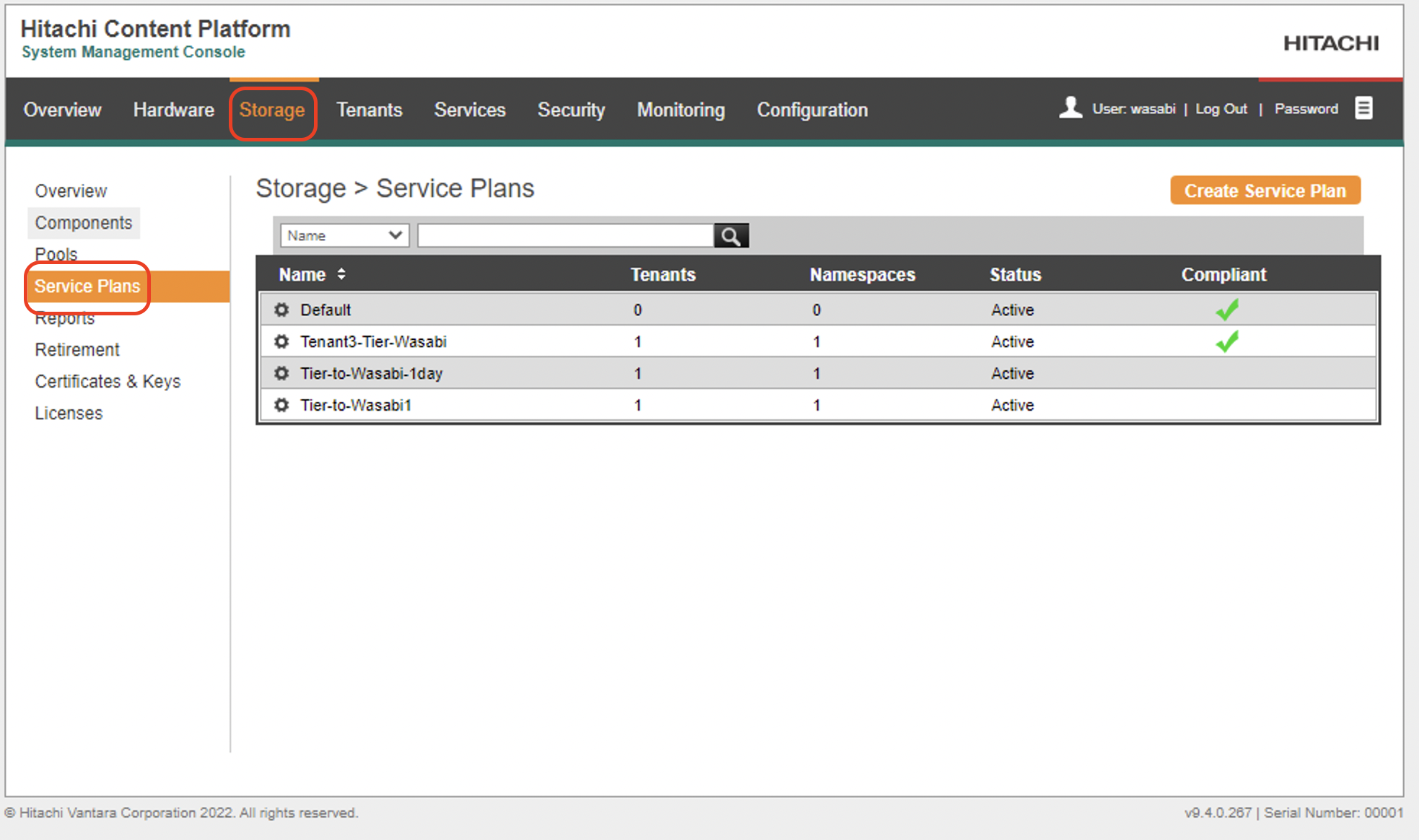Open Overview in the Storage sidebar

click(x=71, y=191)
